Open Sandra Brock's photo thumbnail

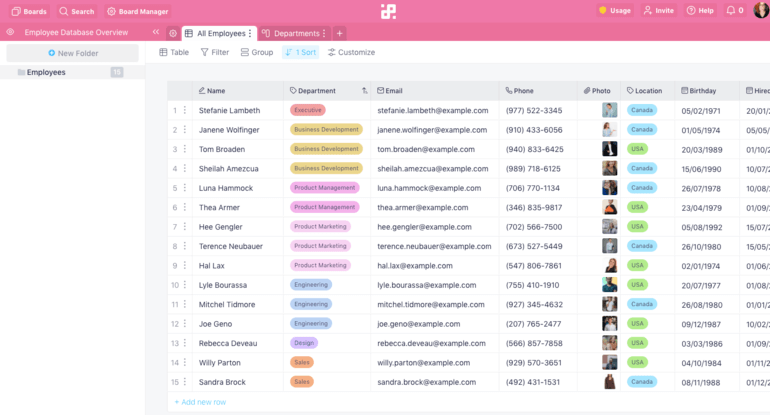[609, 382]
